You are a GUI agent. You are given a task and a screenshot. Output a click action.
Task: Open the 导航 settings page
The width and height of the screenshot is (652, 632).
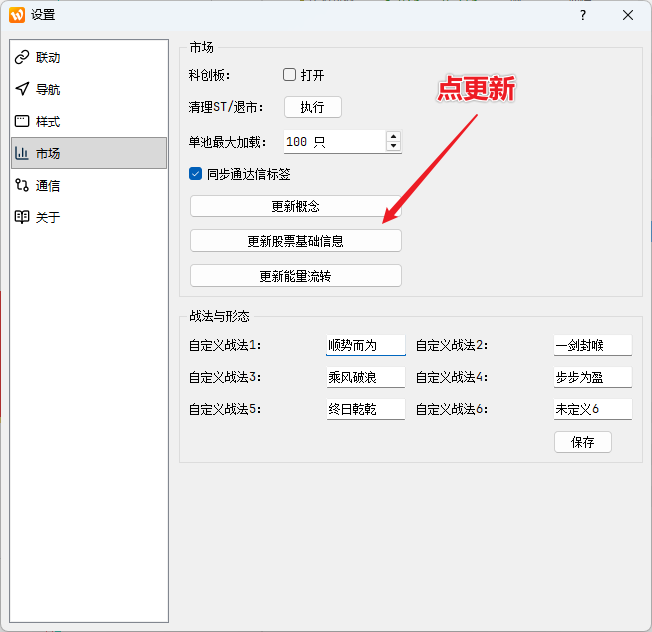89,89
